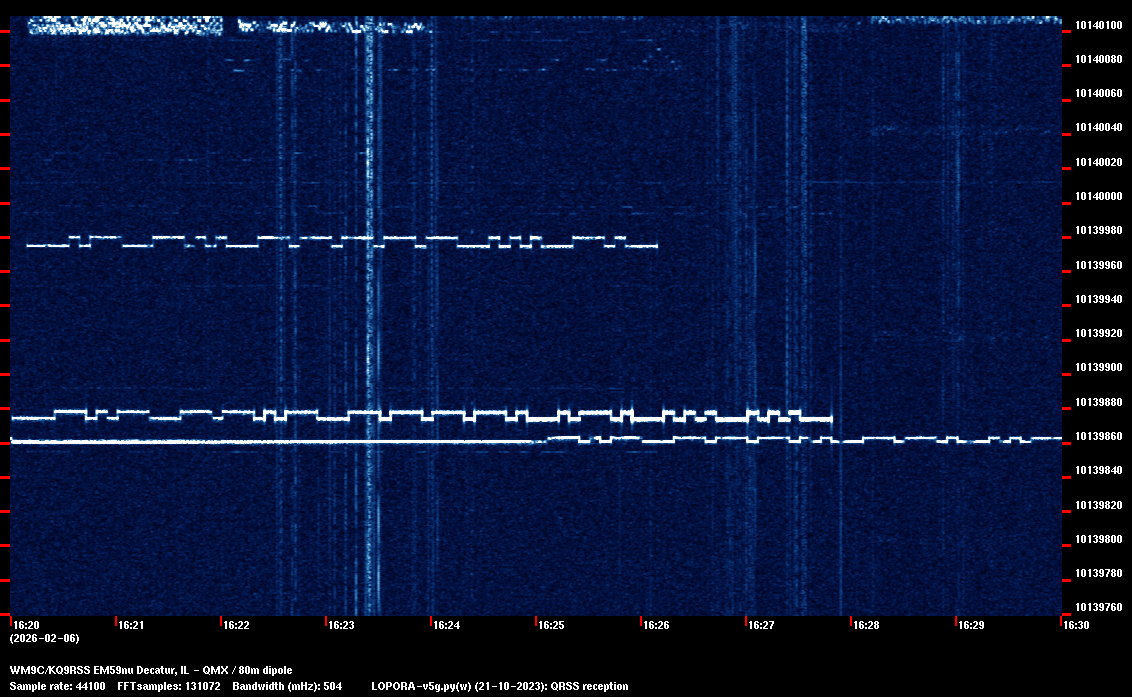Click the 16:20 time axis label
The height and width of the screenshot is (697, 1132).
click(x=25, y=625)
